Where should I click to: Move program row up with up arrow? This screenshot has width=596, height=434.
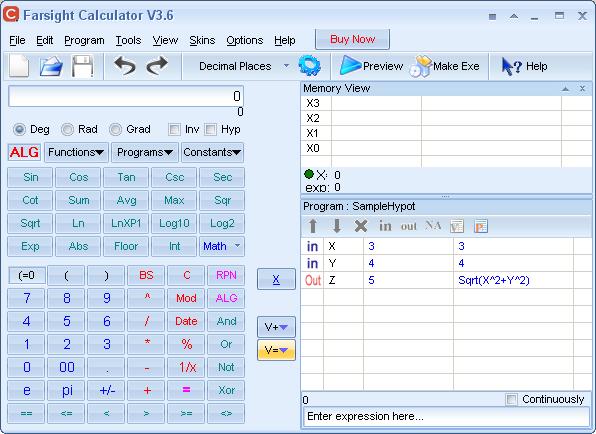(313, 226)
